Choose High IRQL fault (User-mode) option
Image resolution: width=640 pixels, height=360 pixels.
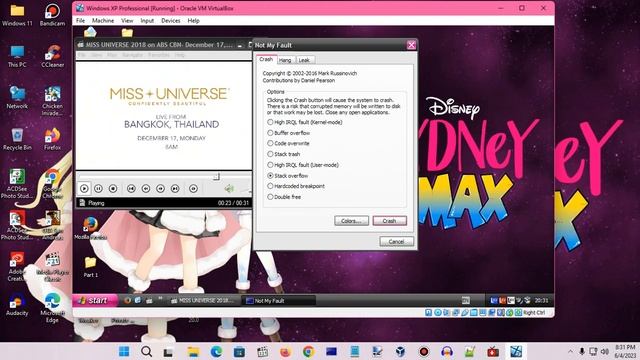303,165
